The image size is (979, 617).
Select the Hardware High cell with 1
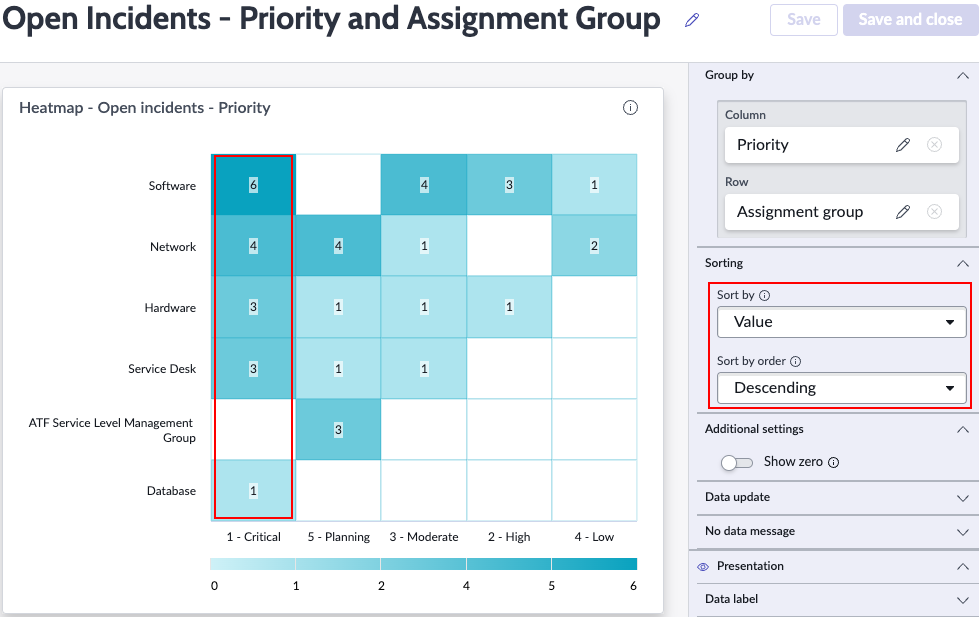(x=509, y=307)
